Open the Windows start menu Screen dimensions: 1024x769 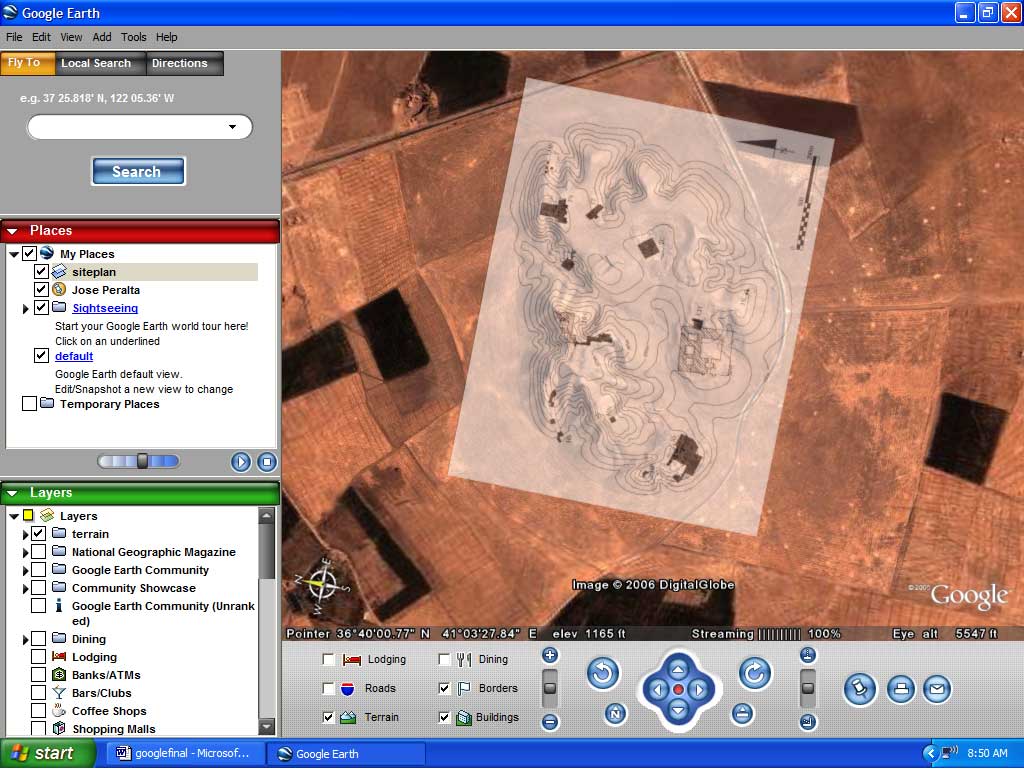(47, 753)
